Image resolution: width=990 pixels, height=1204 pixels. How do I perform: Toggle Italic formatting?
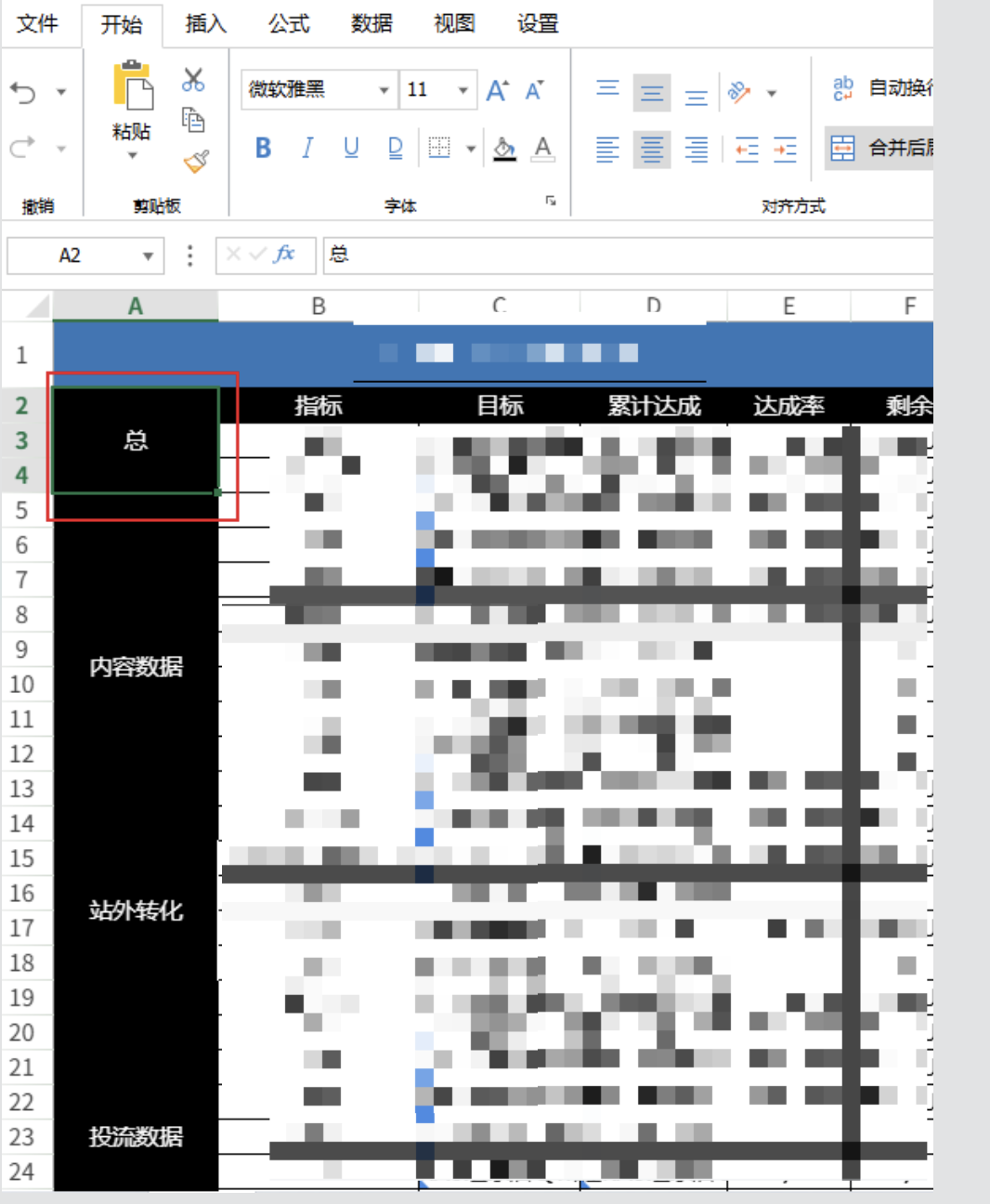(x=307, y=148)
